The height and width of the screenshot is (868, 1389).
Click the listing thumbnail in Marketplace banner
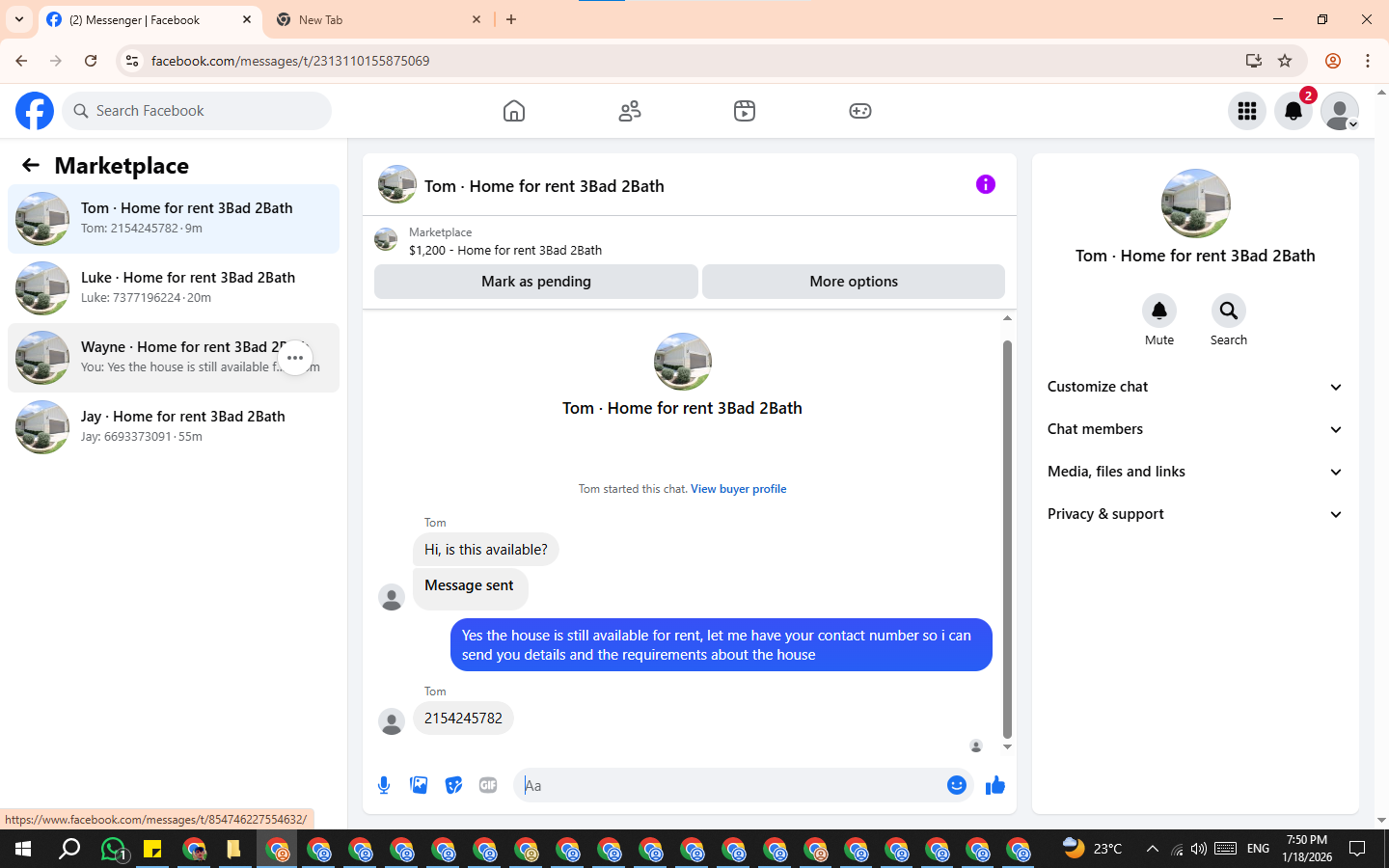(386, 239)
